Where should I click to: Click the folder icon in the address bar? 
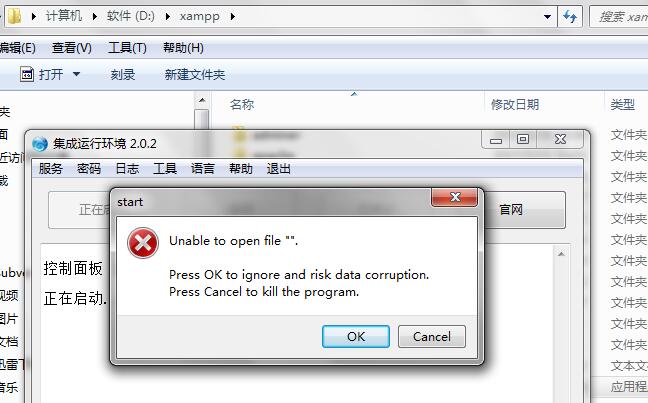point(14,17)
